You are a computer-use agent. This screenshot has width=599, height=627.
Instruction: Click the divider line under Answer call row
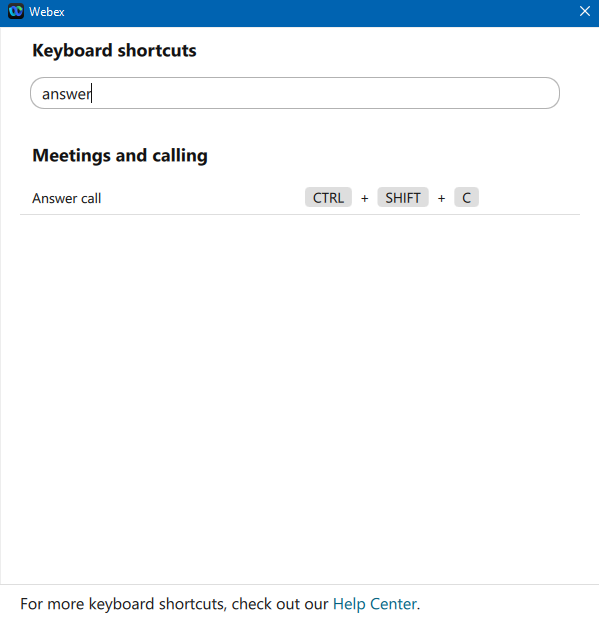(x=300, y=214)
